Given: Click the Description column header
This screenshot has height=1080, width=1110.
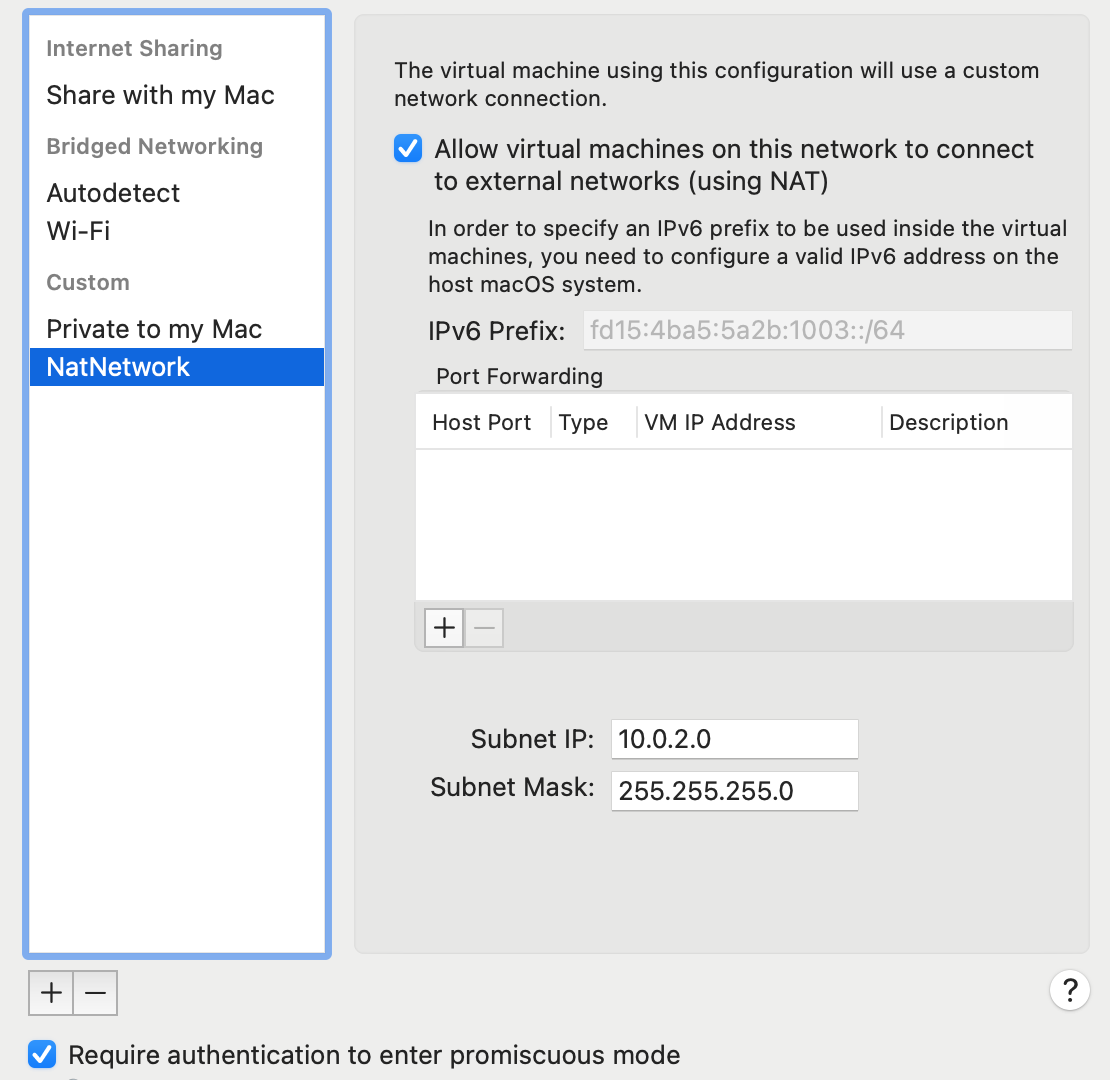Looking at the screenshot, I should coord(948,422).
